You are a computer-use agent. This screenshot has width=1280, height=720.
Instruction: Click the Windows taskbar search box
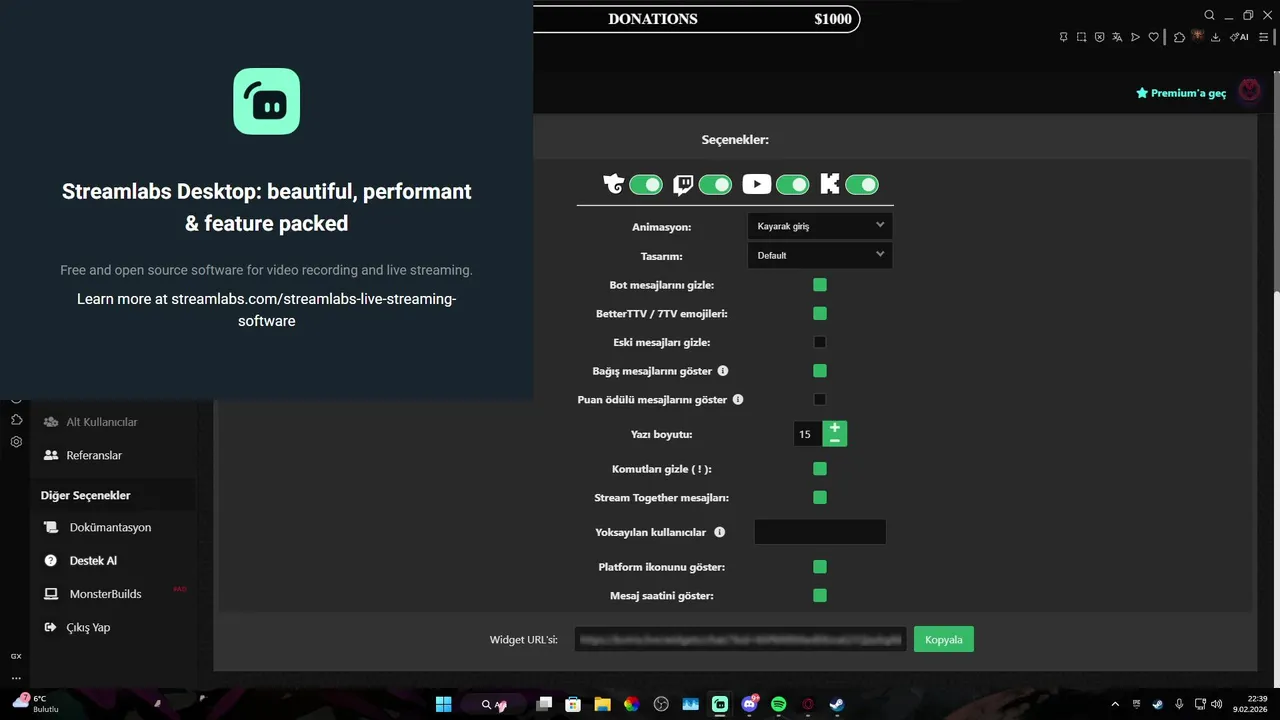coord(494,704)
